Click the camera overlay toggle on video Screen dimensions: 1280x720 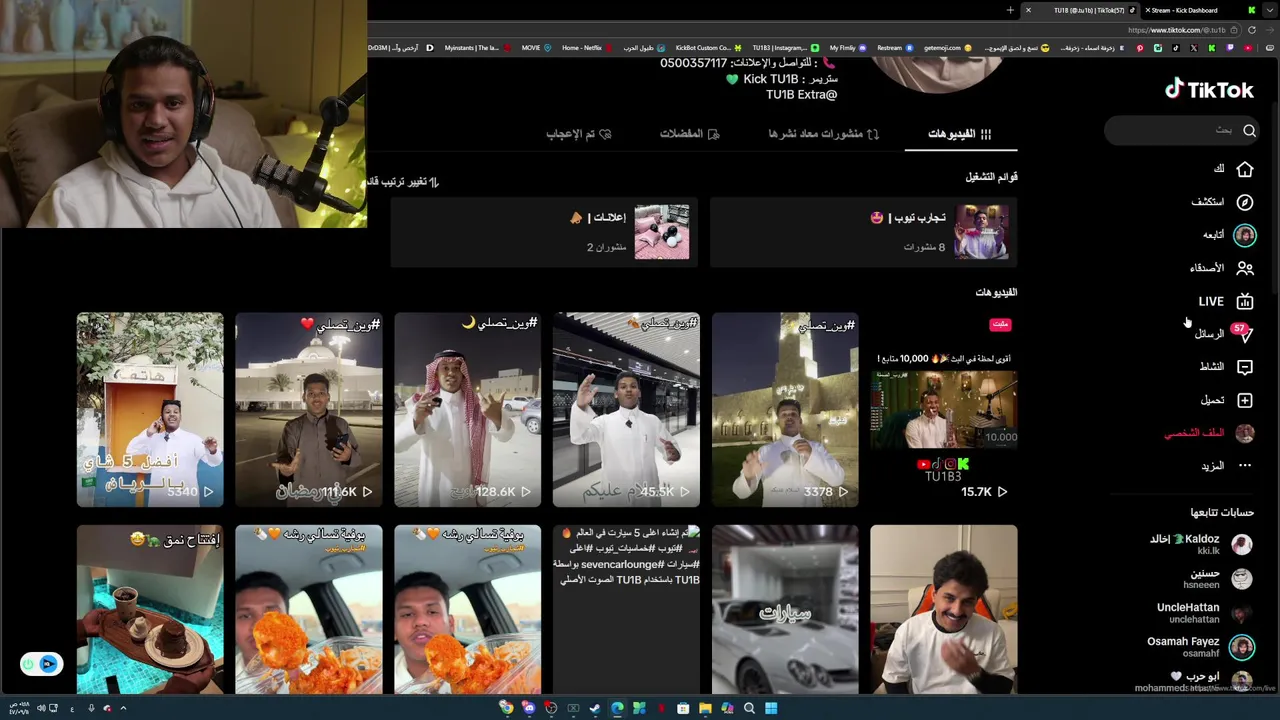(x=41, y=664)
